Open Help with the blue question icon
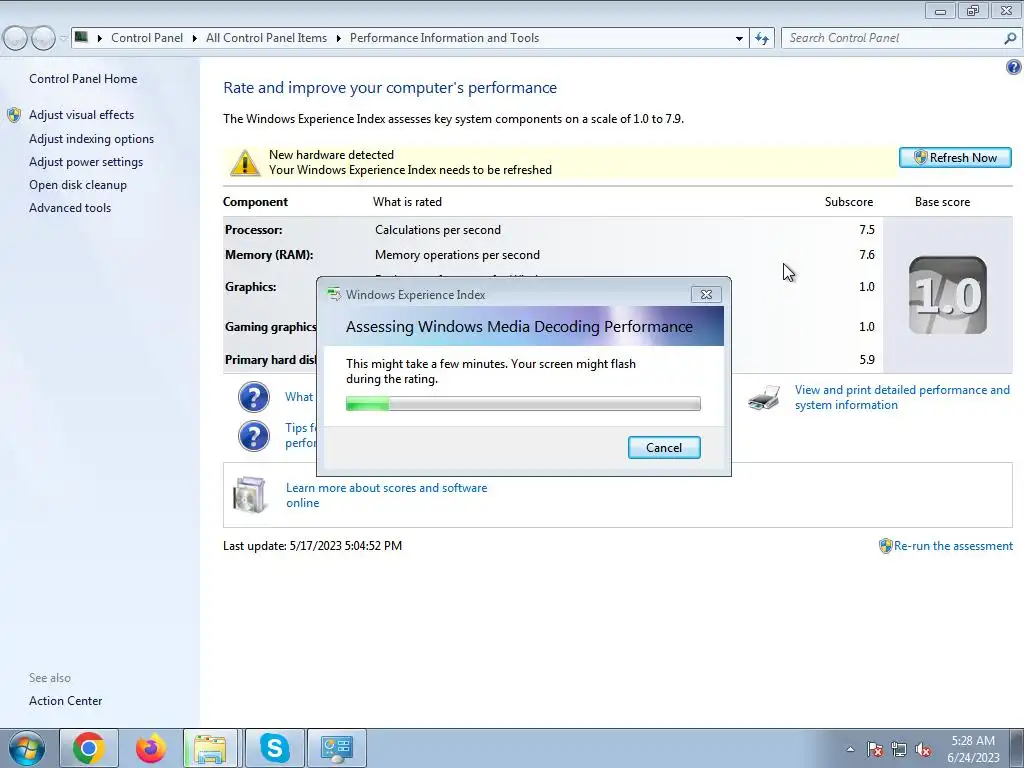The image size is (1024, 768). [1014, 67]
